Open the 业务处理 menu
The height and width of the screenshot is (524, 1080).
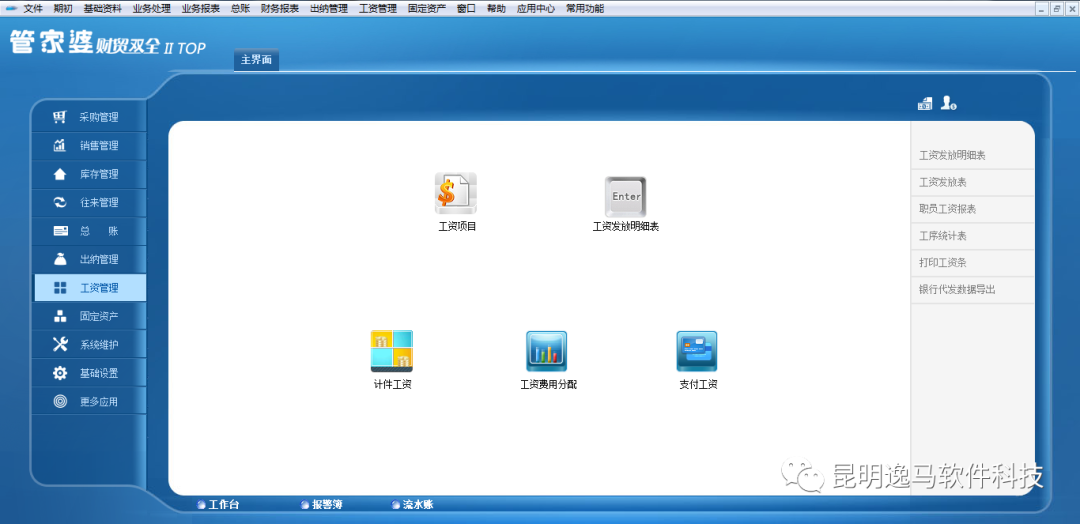(x=152, y=9)
